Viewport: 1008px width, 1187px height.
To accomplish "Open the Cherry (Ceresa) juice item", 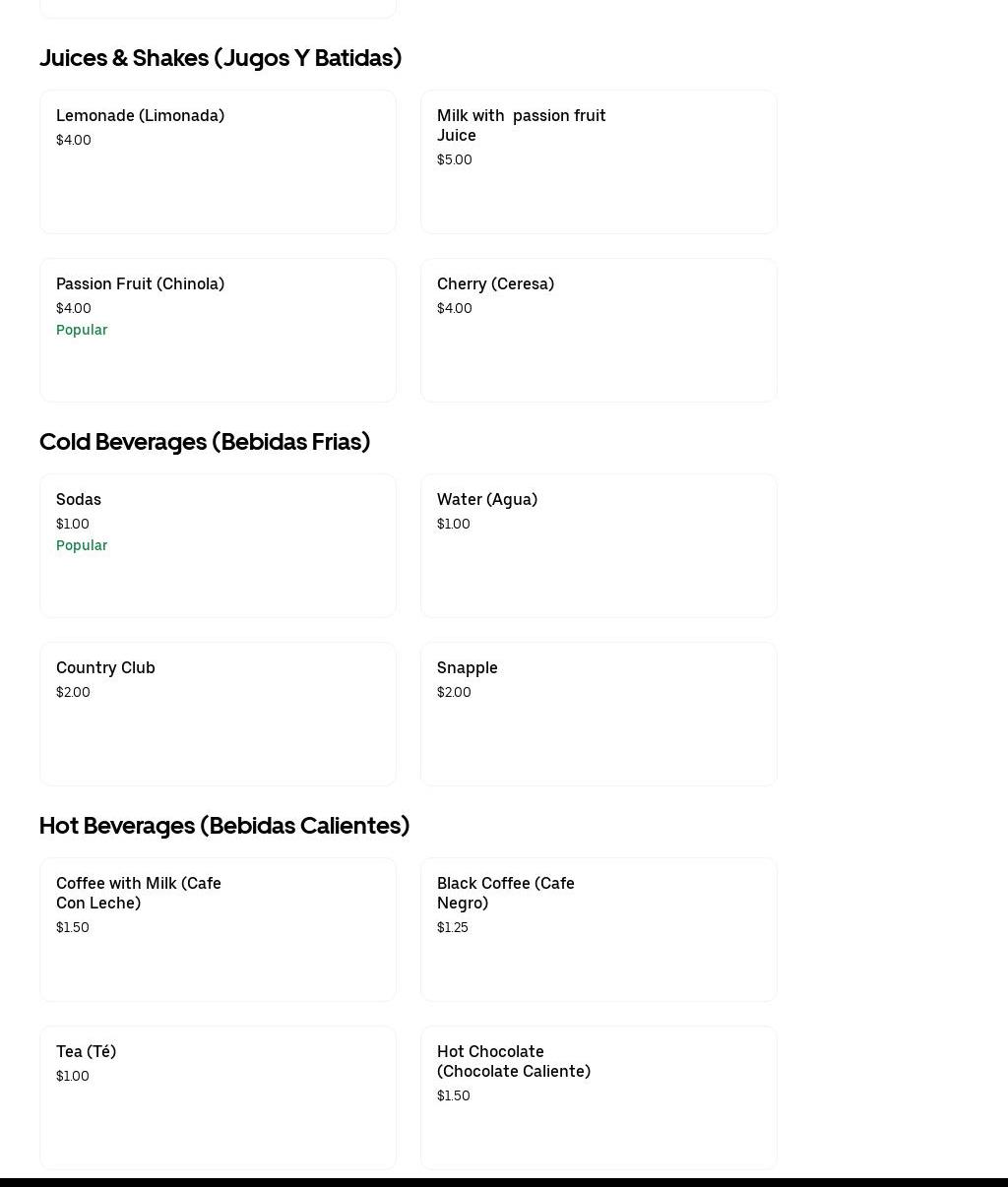I will 598,330.
